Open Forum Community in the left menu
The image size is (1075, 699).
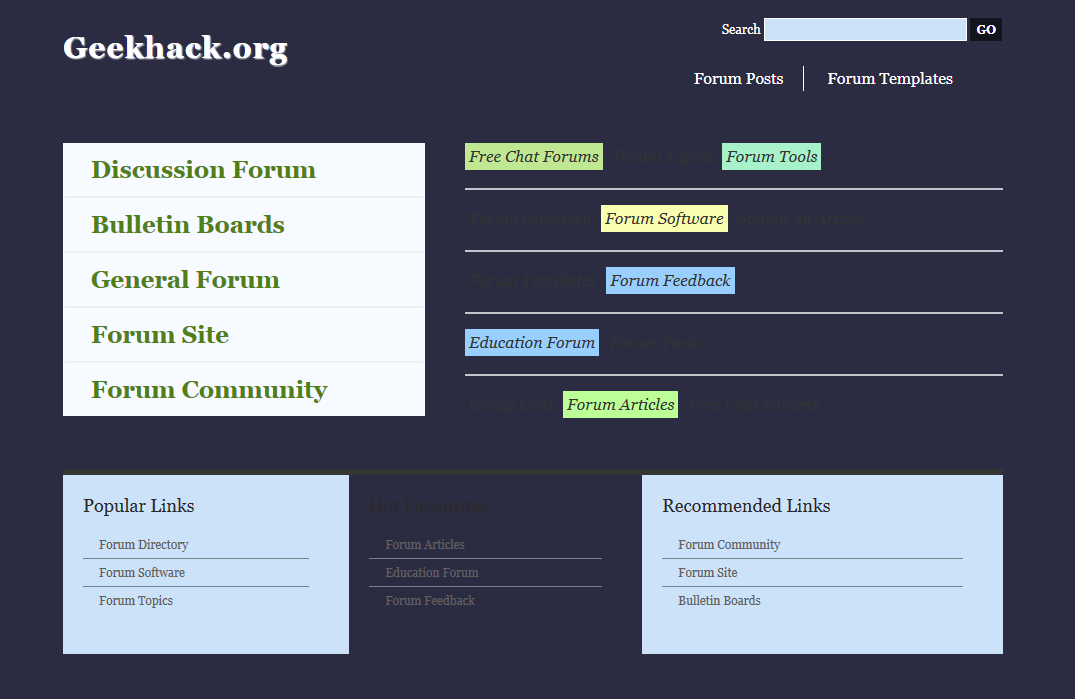pyautogui.click(x=209, y=390)
